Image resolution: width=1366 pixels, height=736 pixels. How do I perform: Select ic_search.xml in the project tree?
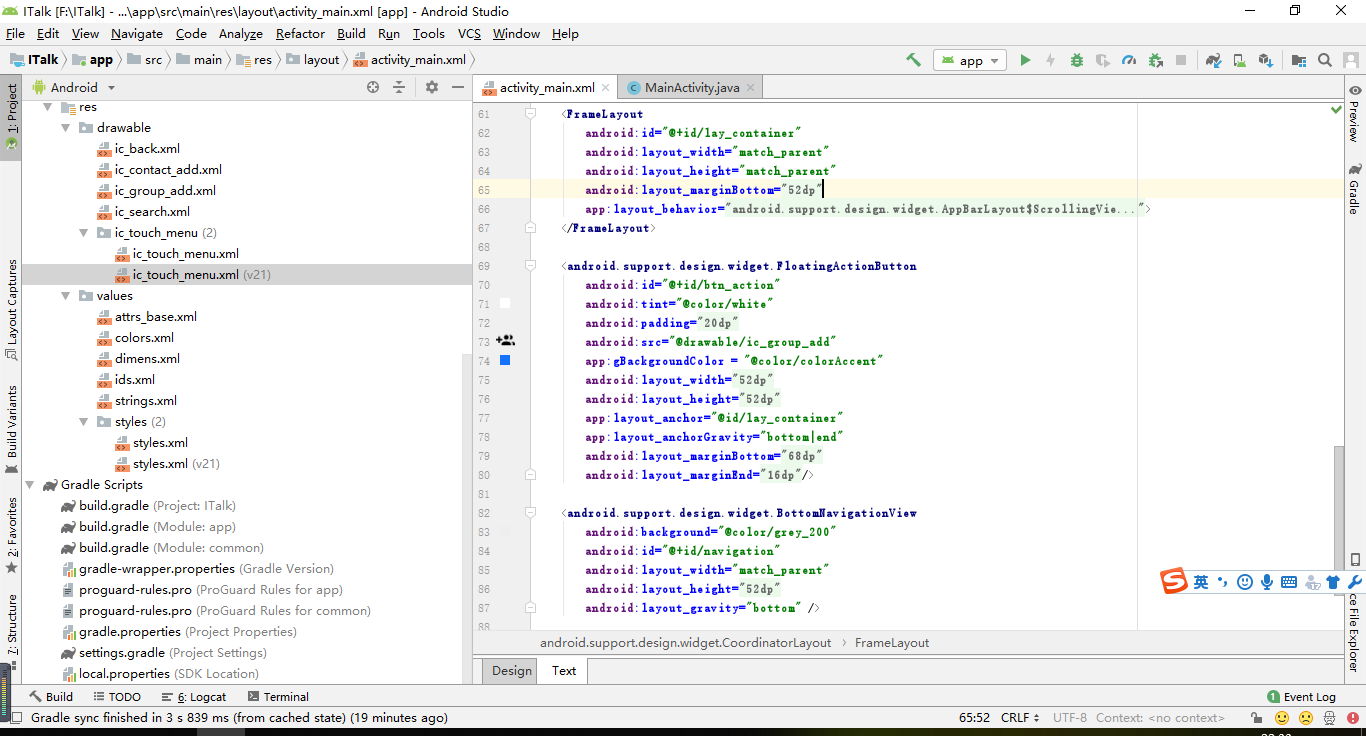pos(152,212)
